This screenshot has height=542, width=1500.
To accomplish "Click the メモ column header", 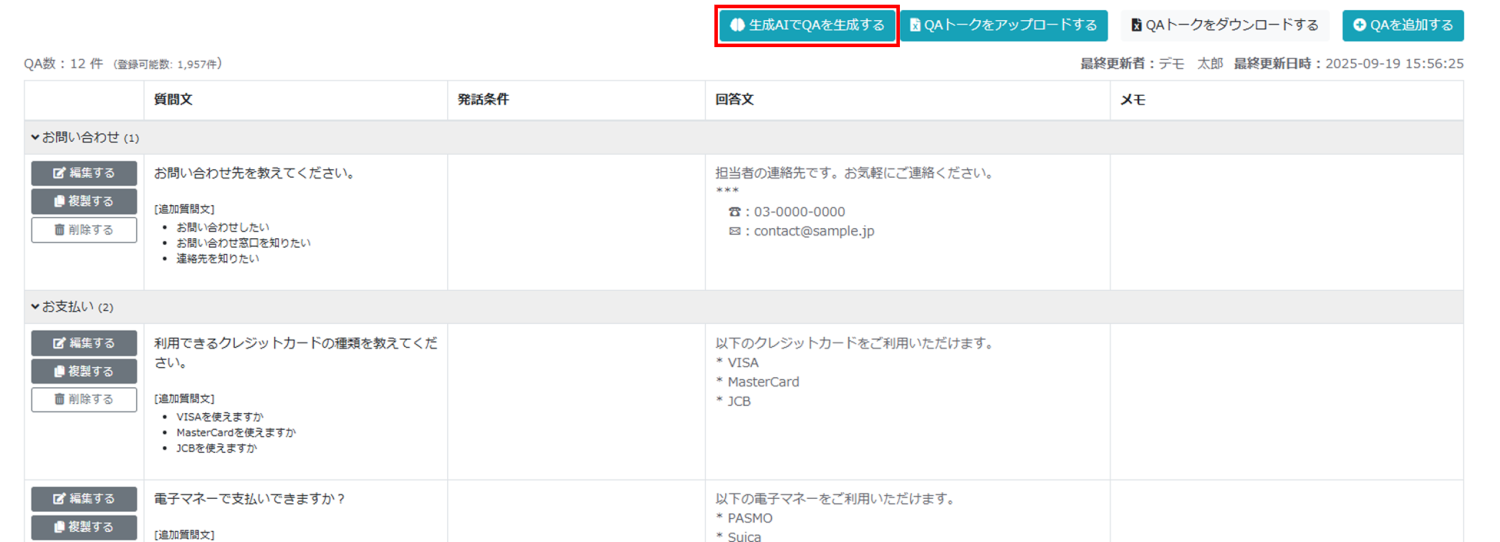I will pyautogui.click(x=1132, y=101).
